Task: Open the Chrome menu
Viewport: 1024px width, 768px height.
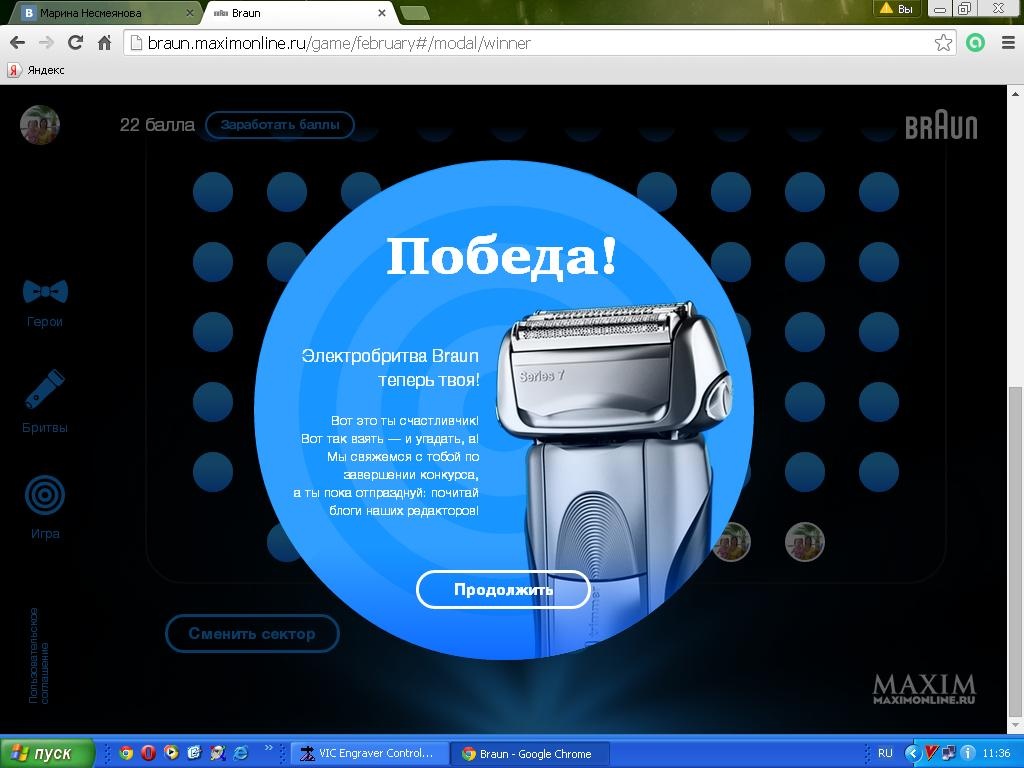Action: 1007,43
